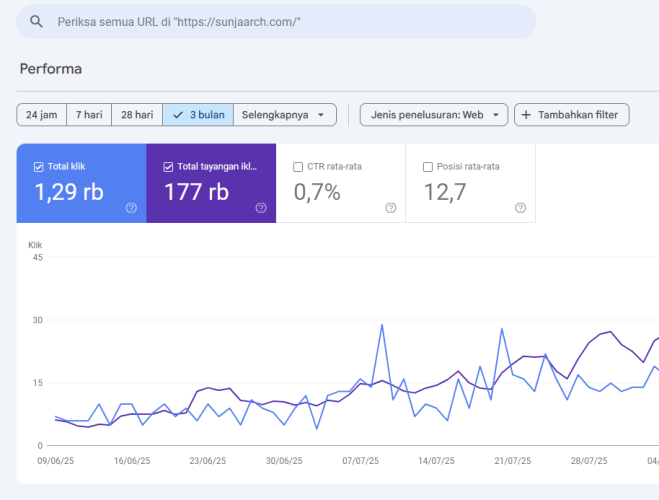Click the 09/06/25 date label on chart axis
659x500 pixels.
click(x=55, y=461)
